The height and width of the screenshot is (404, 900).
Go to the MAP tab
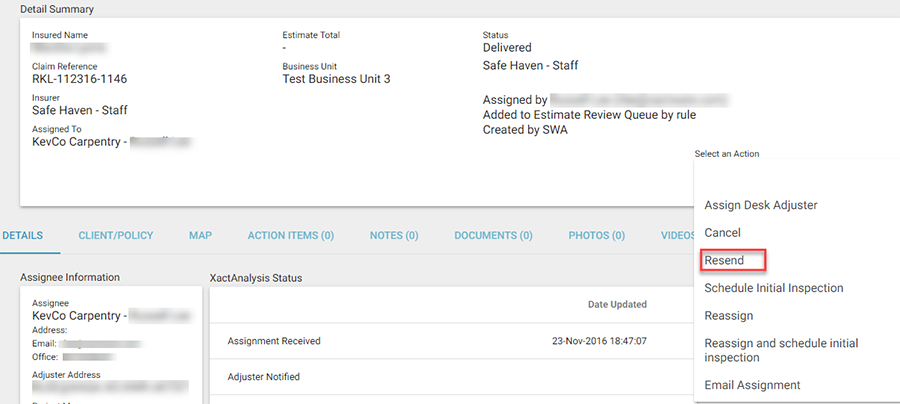[200, 236]
